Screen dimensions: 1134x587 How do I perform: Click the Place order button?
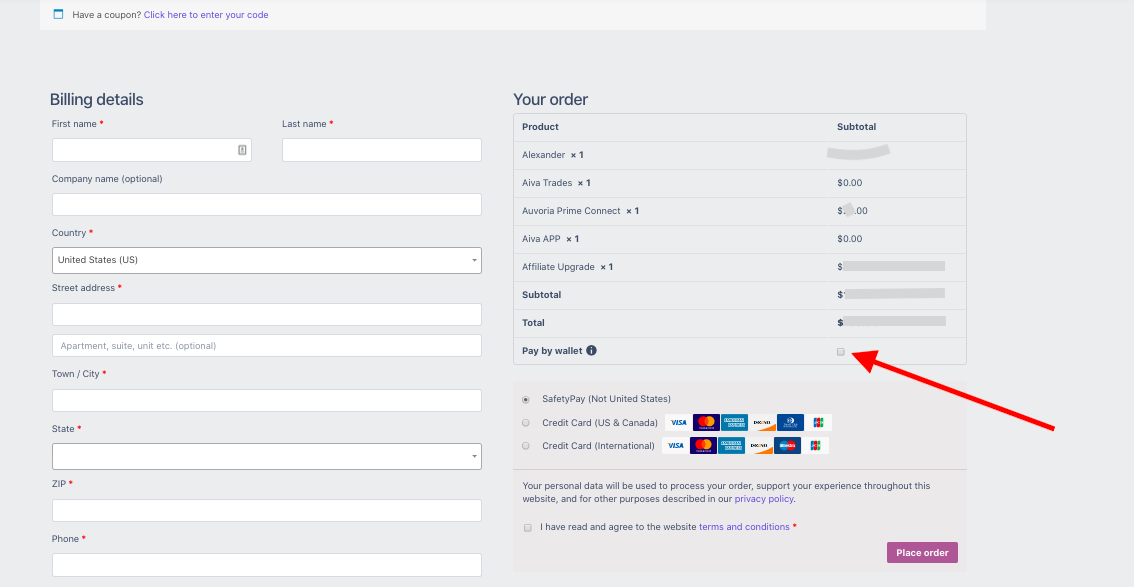[922, 553]
